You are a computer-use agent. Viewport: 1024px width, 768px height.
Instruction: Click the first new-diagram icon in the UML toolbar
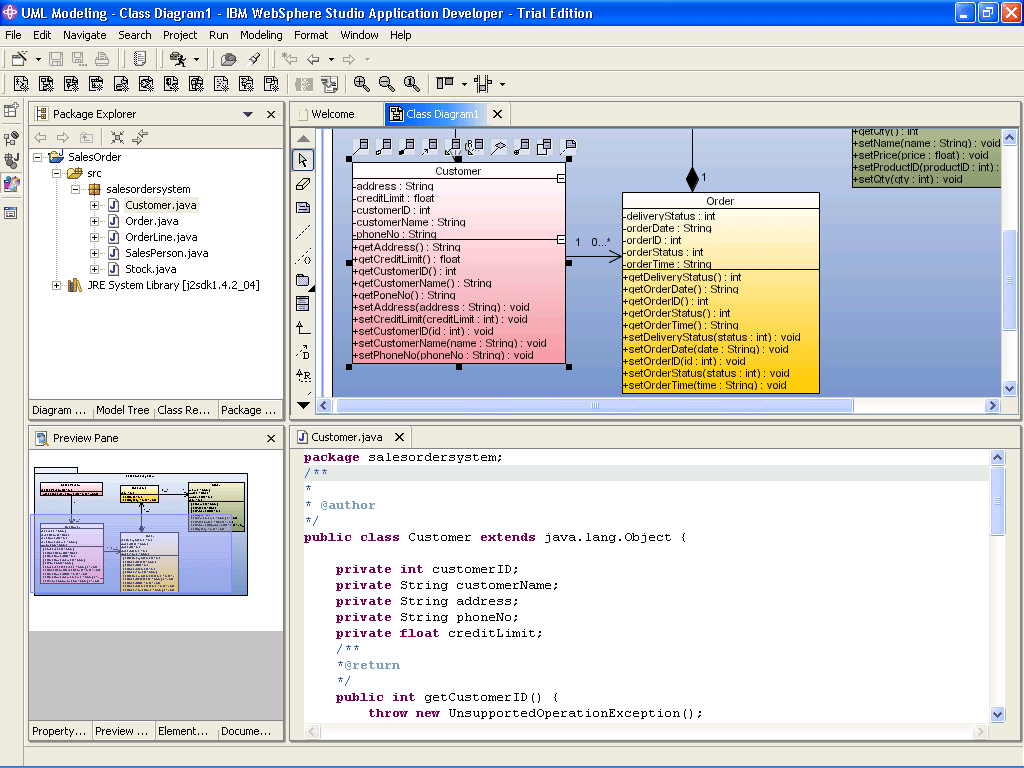point(21,84)
